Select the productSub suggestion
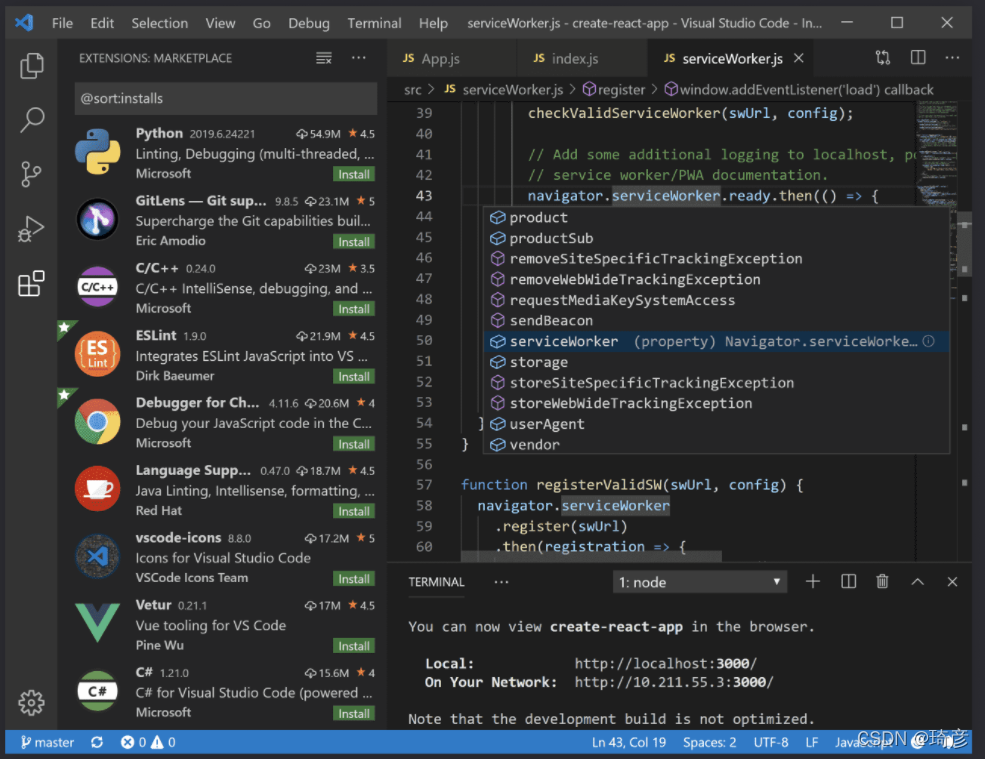This screenshot has width=985, height=759. coord(716,238)
